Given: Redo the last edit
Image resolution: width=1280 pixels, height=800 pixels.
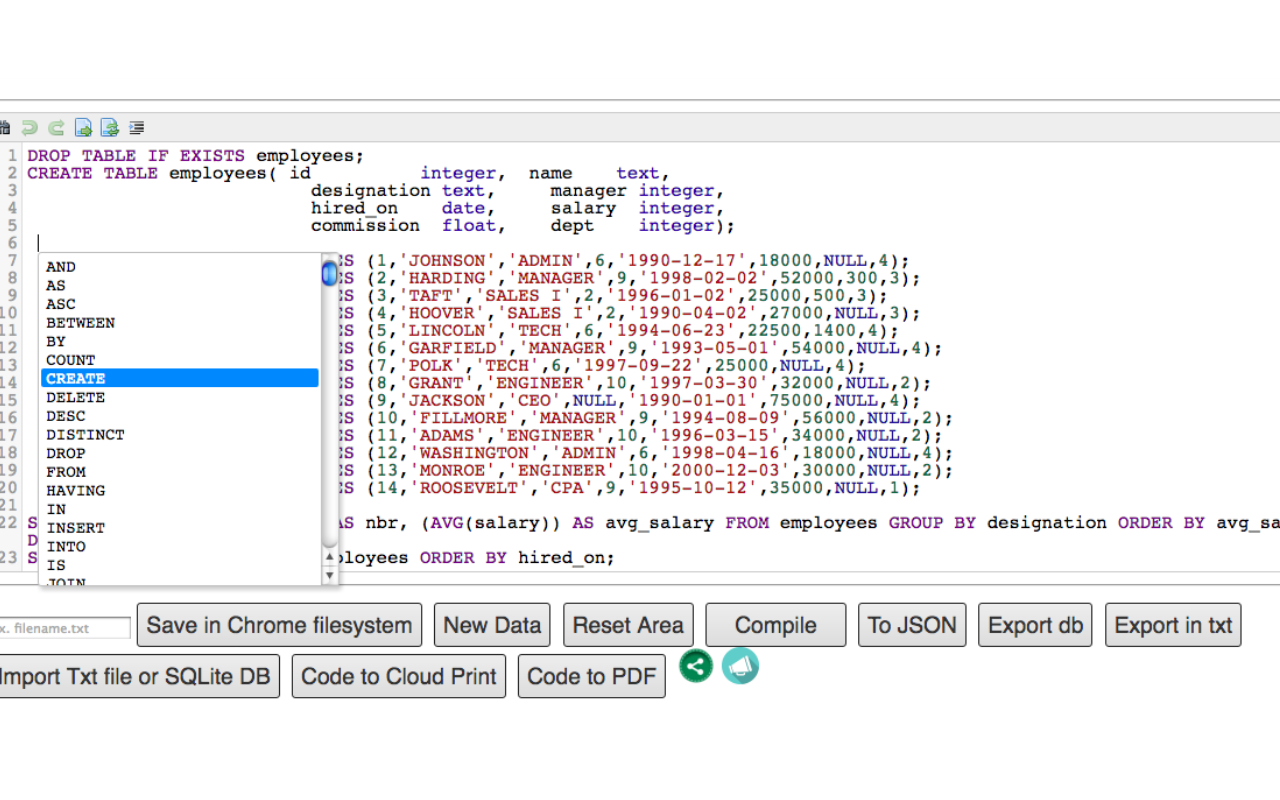Looking at the screenshot, I should click(x=55, y=127).
